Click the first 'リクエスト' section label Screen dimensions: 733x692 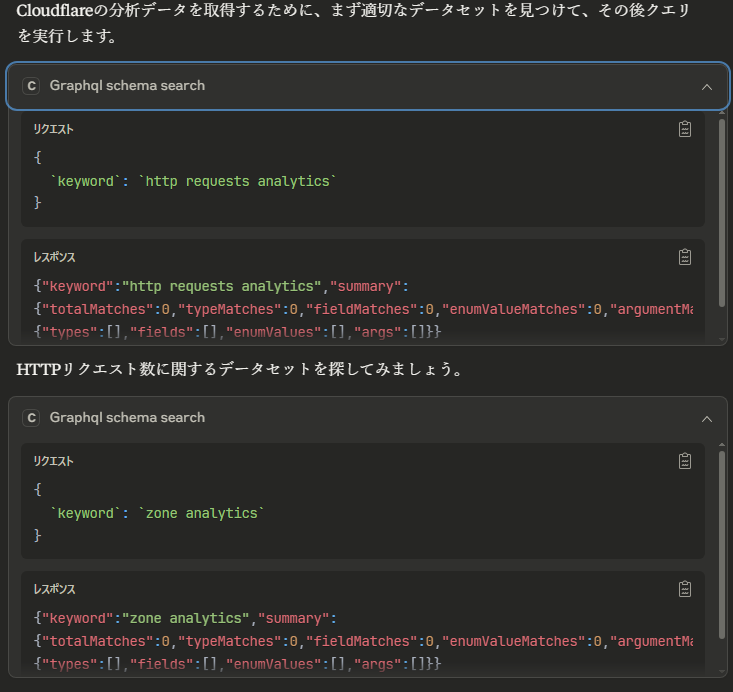point(53,129)
